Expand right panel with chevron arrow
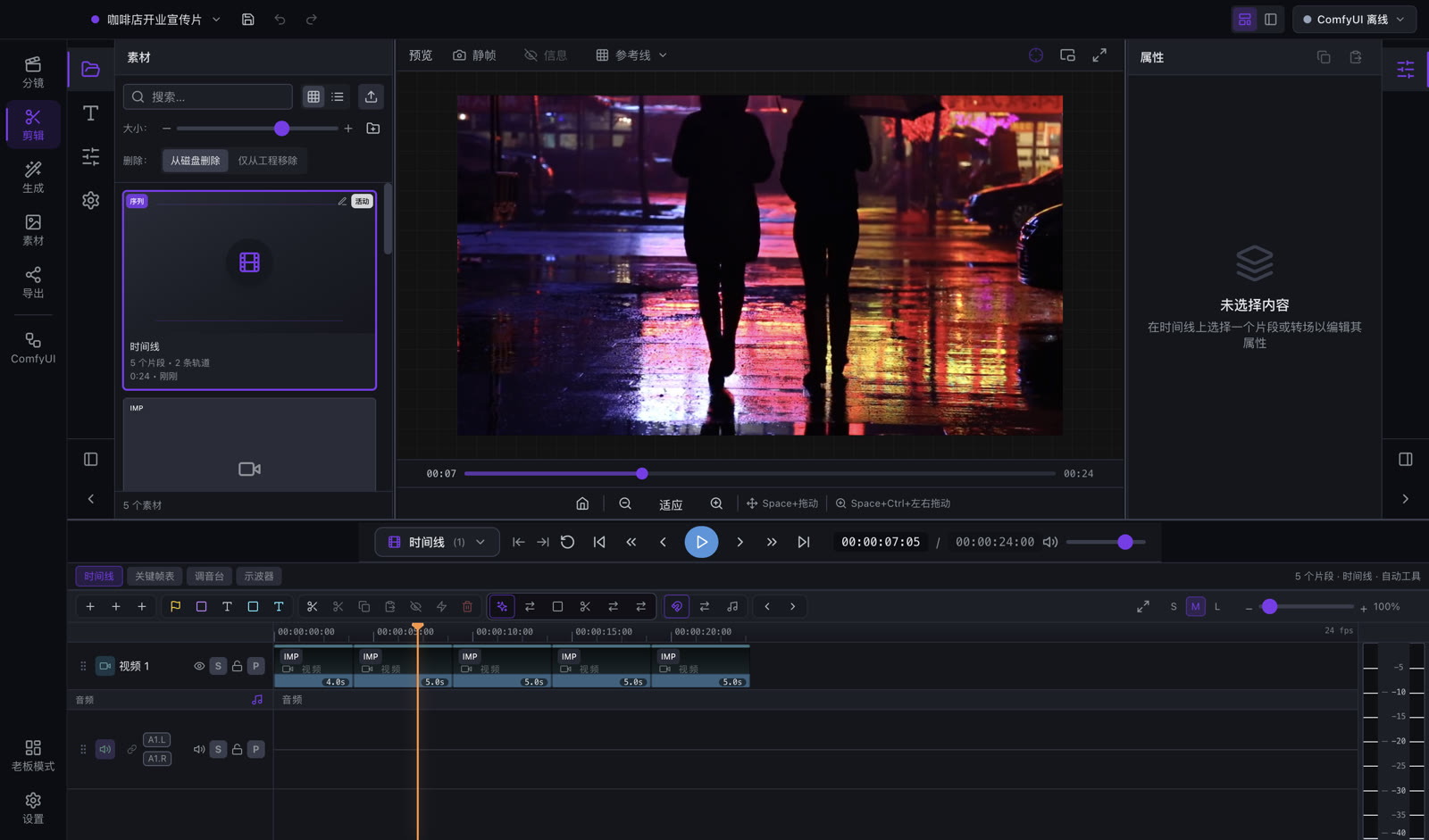The image size is (1429, 840). [1405, 499]
